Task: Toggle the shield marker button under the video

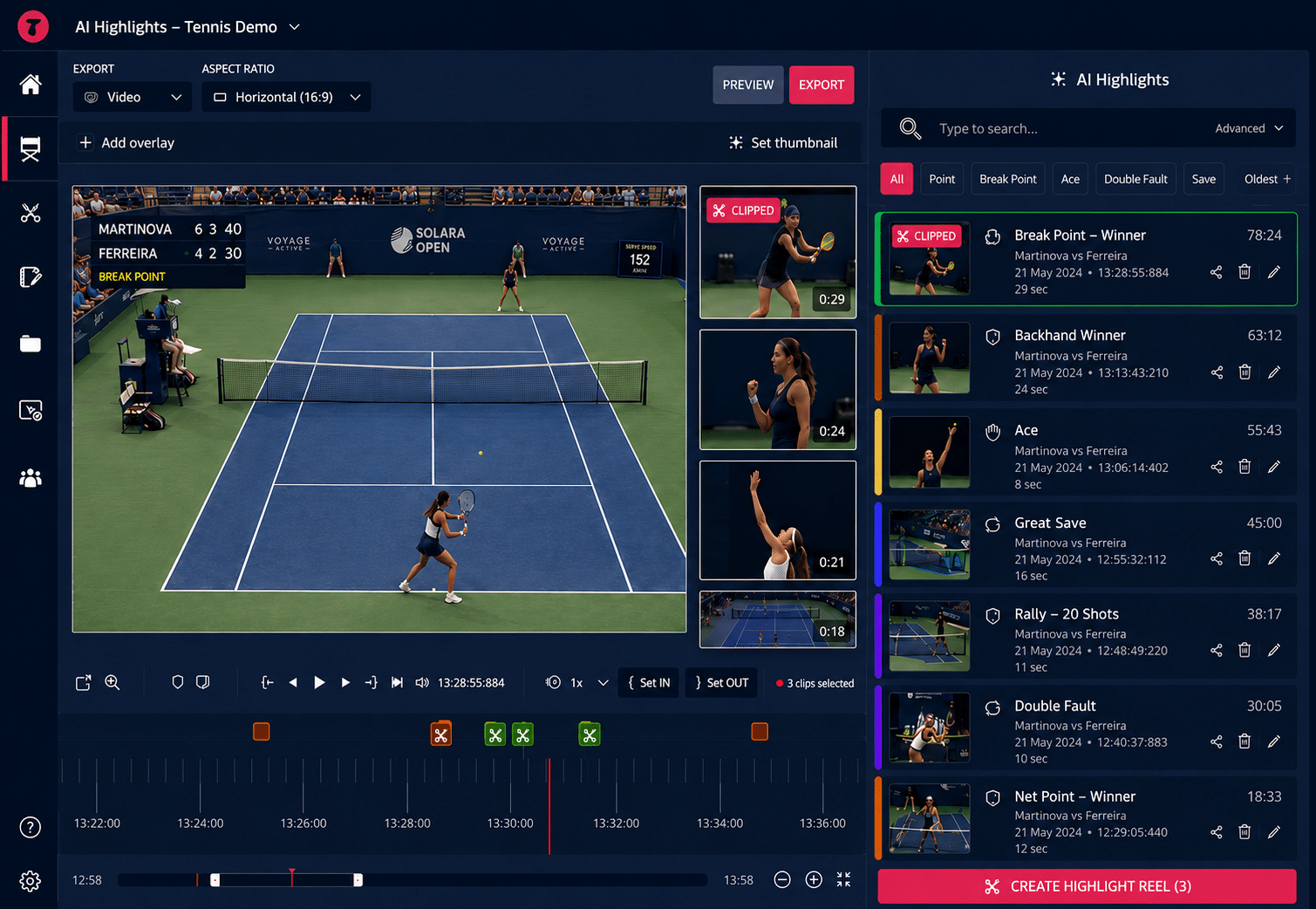Action: click(x=177, y=682)
